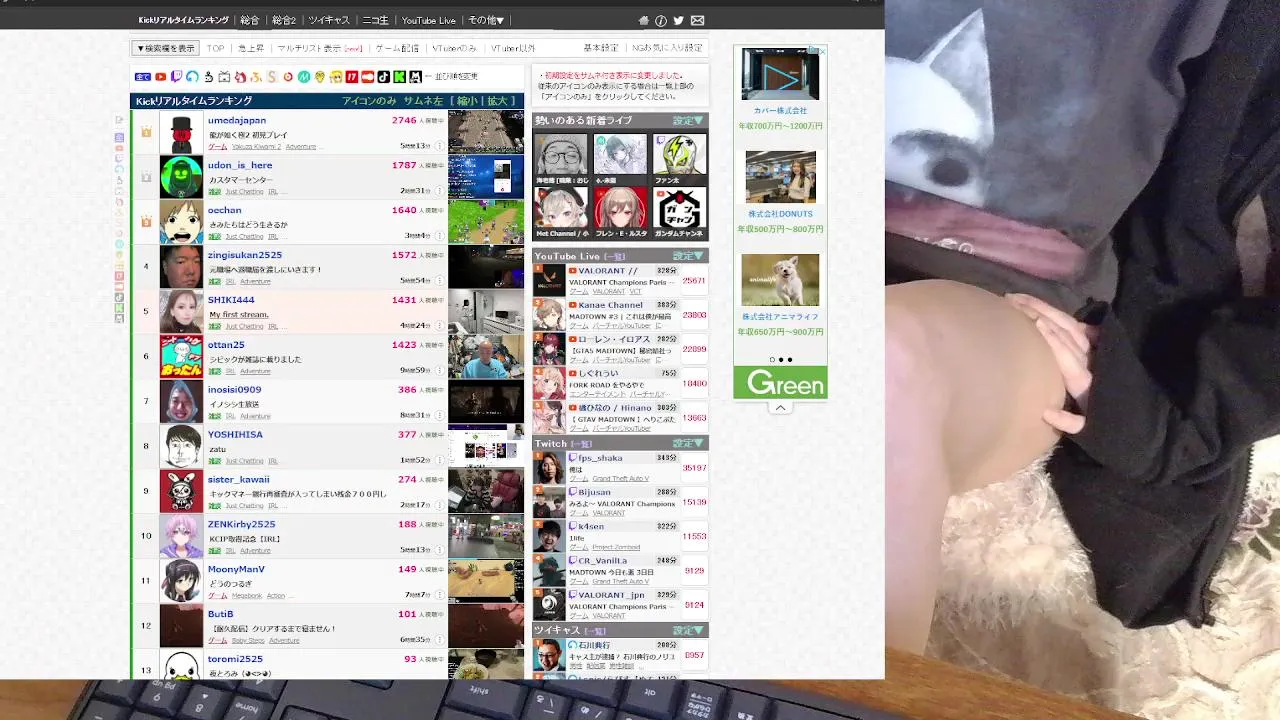Screen dimensions: 1280x720
Task: Switch to 急上昇 trending tab
Action: (250, 48)
